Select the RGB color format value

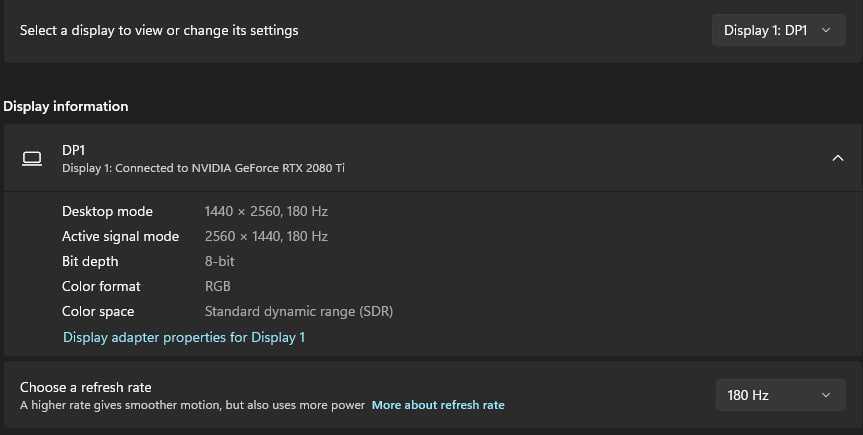218,286
